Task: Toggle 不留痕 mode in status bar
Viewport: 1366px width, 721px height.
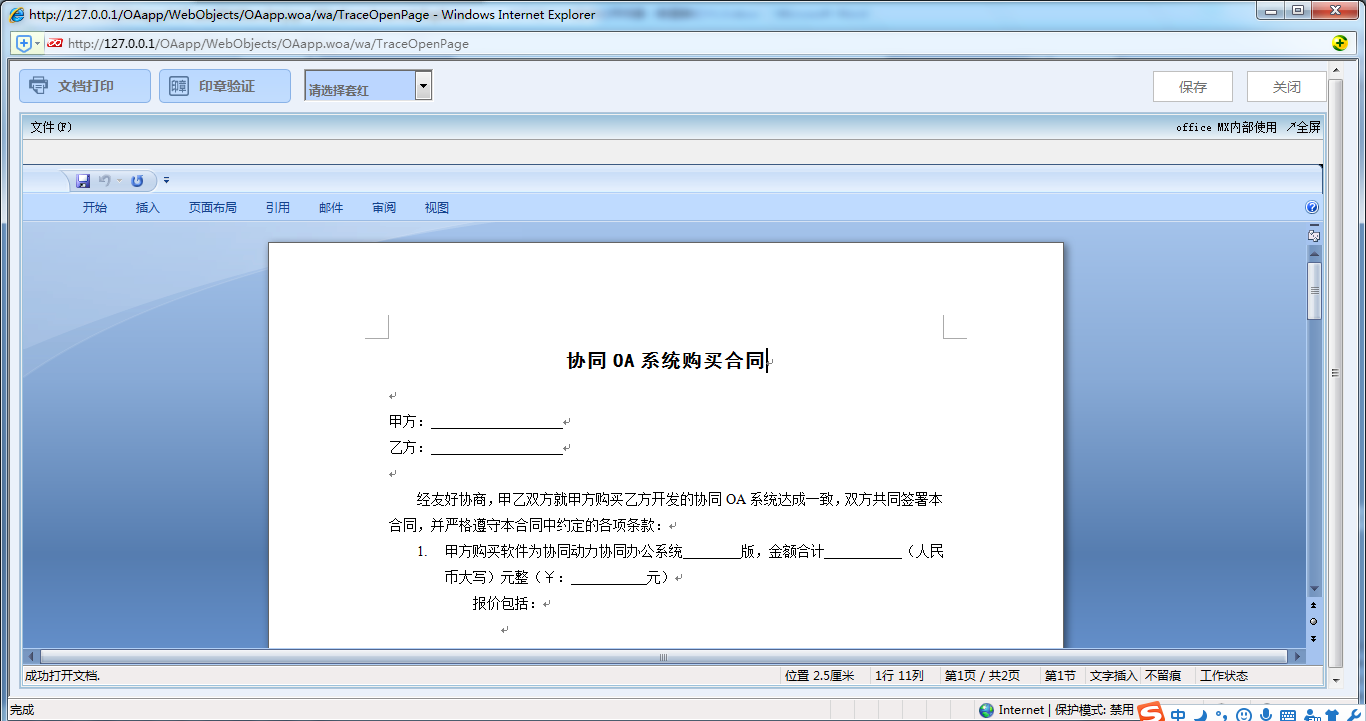Action: coord(1163,675)
